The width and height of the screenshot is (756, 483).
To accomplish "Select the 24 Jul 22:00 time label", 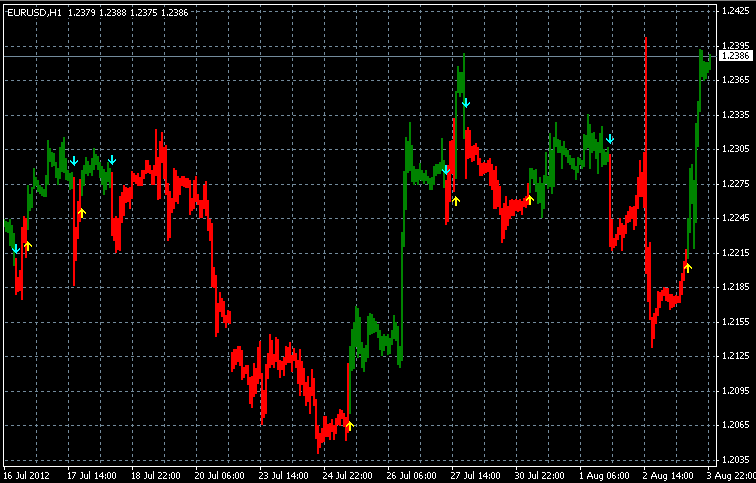I will click(348, 476).
